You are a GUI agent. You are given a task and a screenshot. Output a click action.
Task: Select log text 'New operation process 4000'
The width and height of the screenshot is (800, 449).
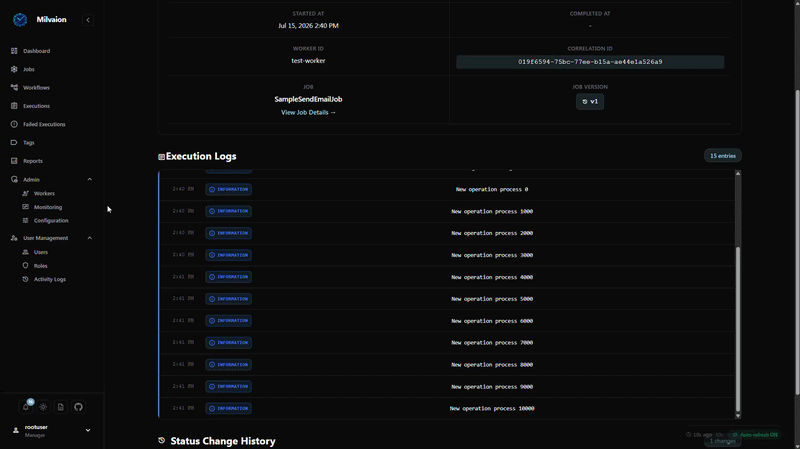(492, 278)
